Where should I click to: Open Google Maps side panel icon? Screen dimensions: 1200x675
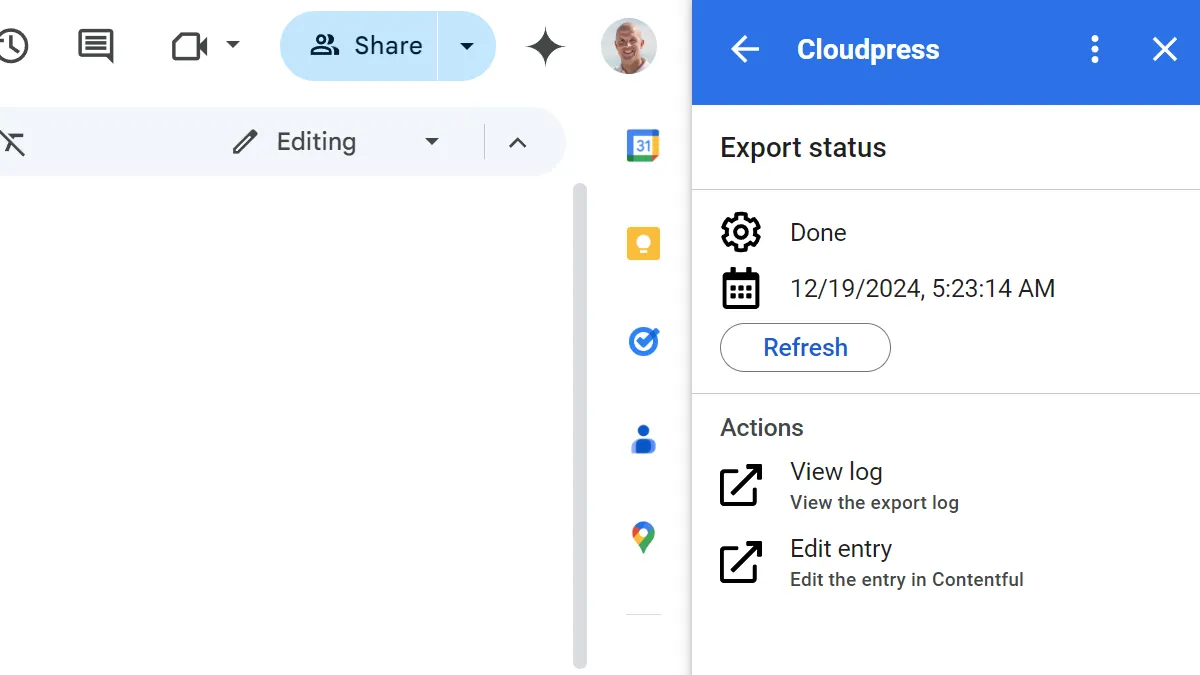(x=643, y=537)
